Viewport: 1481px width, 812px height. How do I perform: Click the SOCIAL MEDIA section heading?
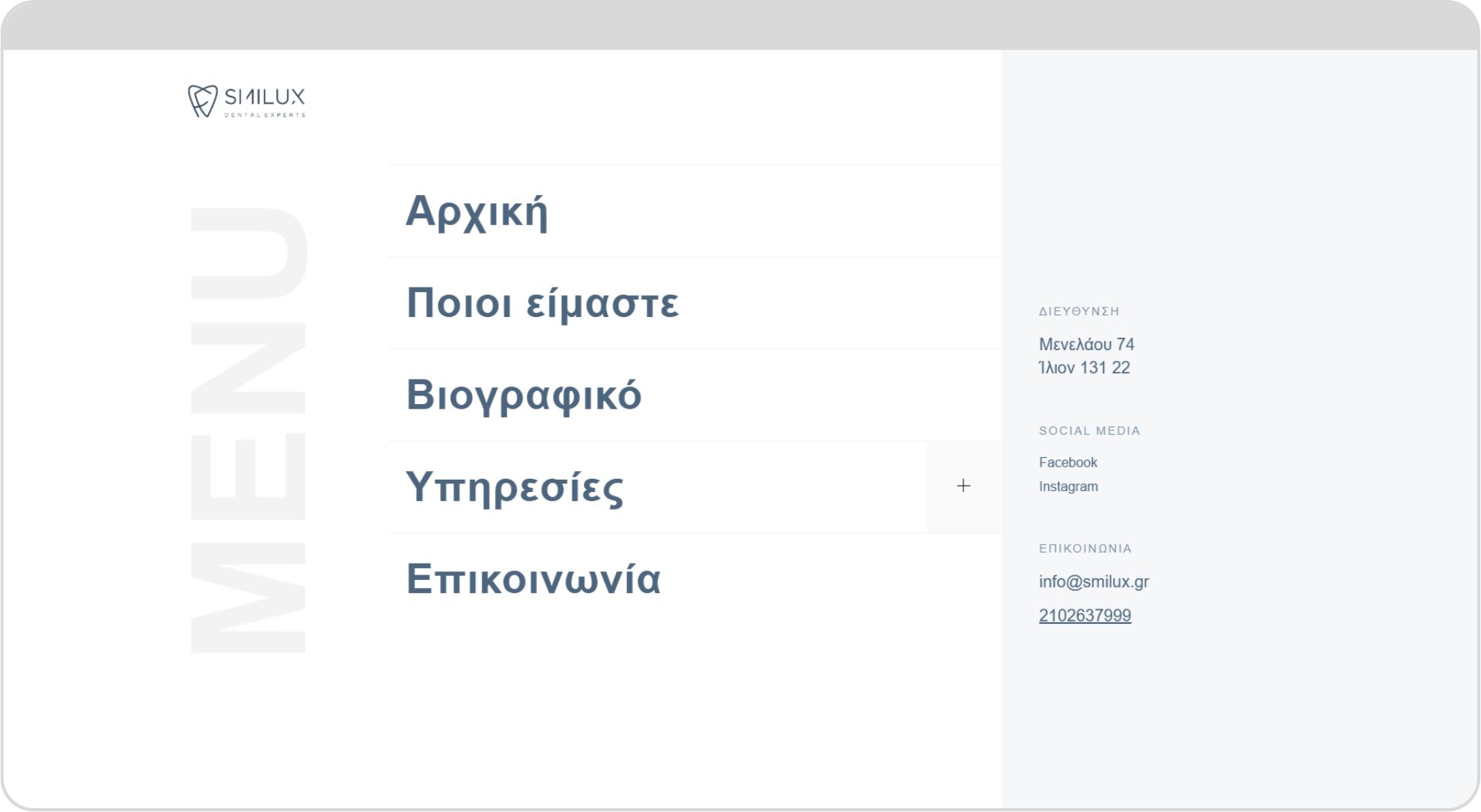pos(1089,431)
